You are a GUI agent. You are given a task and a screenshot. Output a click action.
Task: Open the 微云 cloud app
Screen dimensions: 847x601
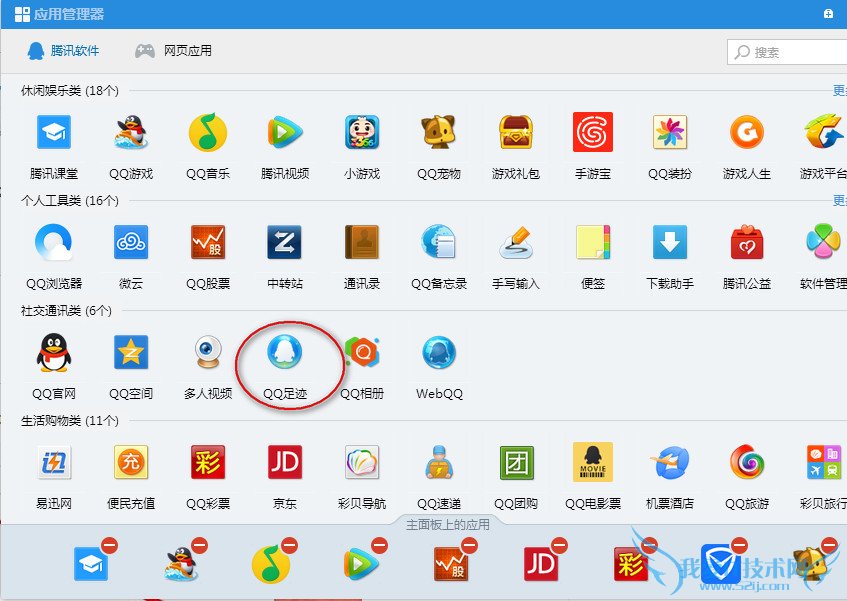coord(131,242)
